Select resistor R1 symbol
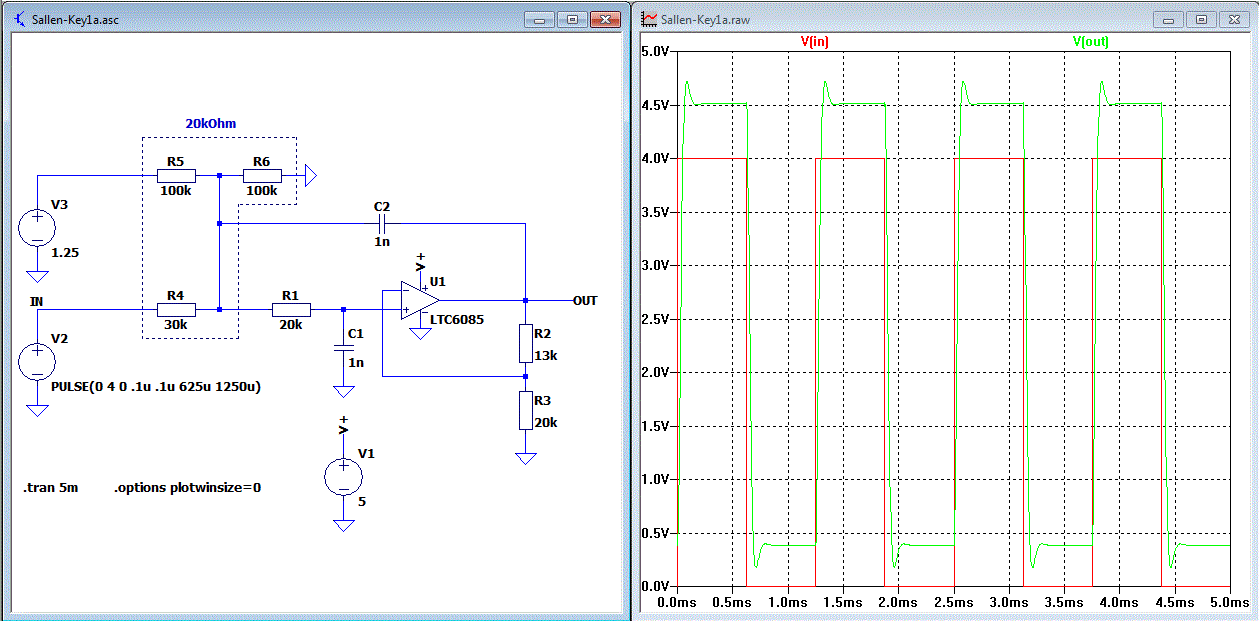This screenshot has height=621, width=1259. [x=291, y=310]
